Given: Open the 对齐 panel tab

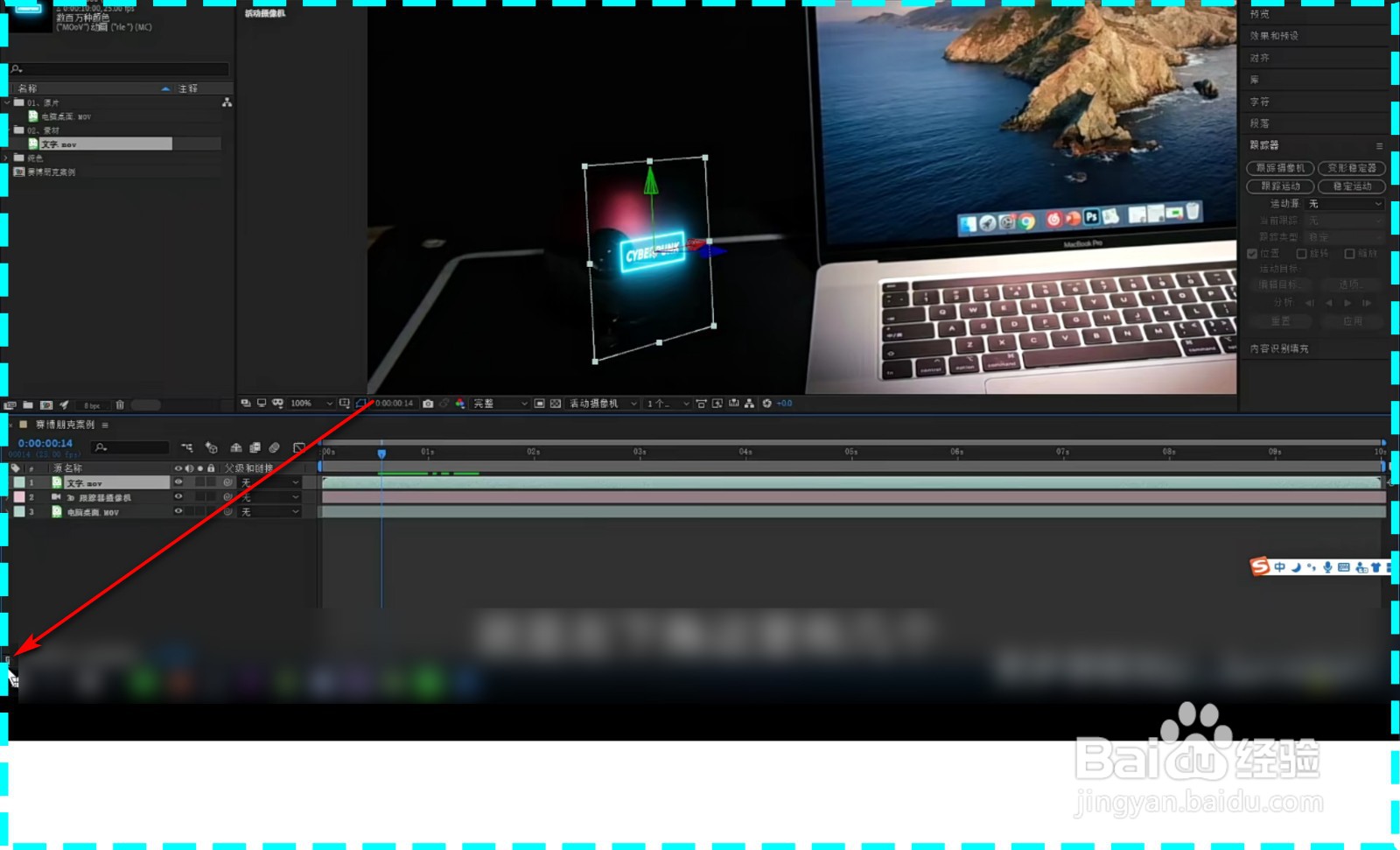Looking at the screenshot, I should pos(1259,58).
